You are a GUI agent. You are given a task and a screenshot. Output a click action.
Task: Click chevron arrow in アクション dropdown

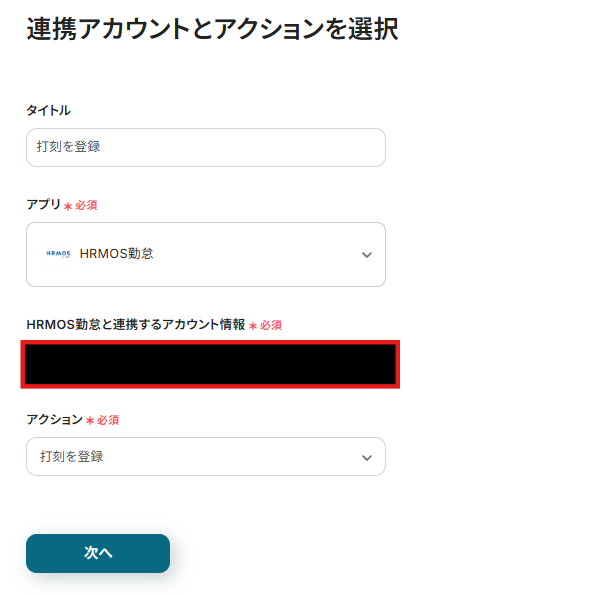click(x=366, y=457)
